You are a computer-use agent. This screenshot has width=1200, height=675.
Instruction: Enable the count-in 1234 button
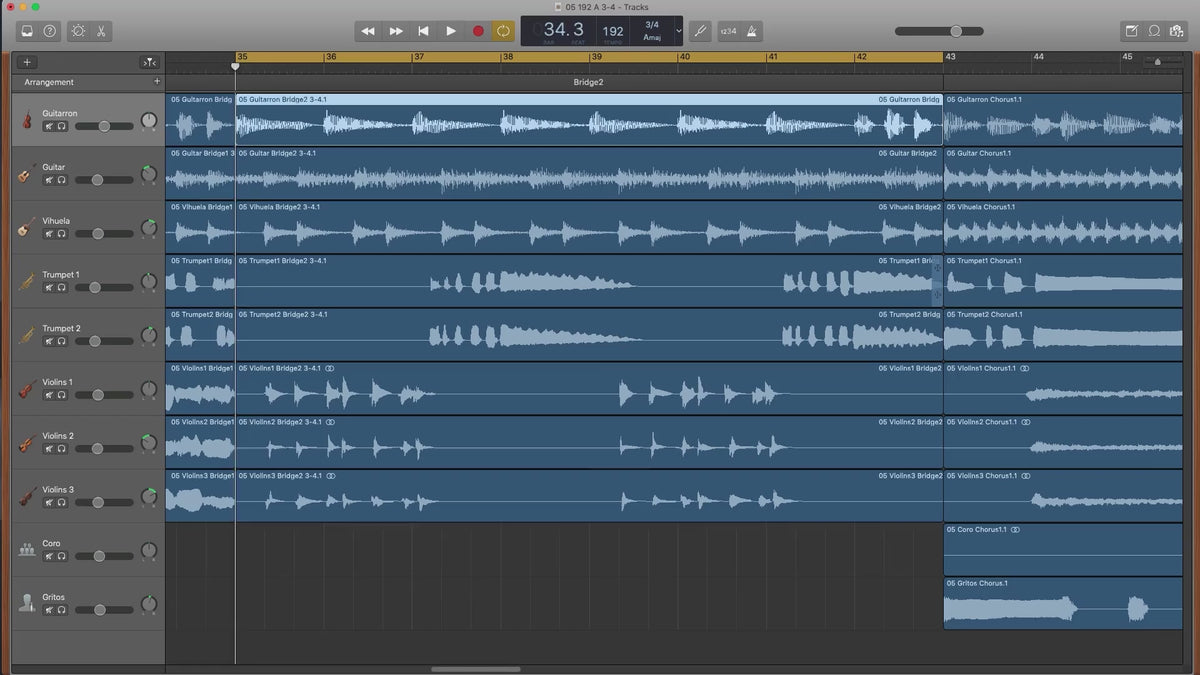coord(728,31)
